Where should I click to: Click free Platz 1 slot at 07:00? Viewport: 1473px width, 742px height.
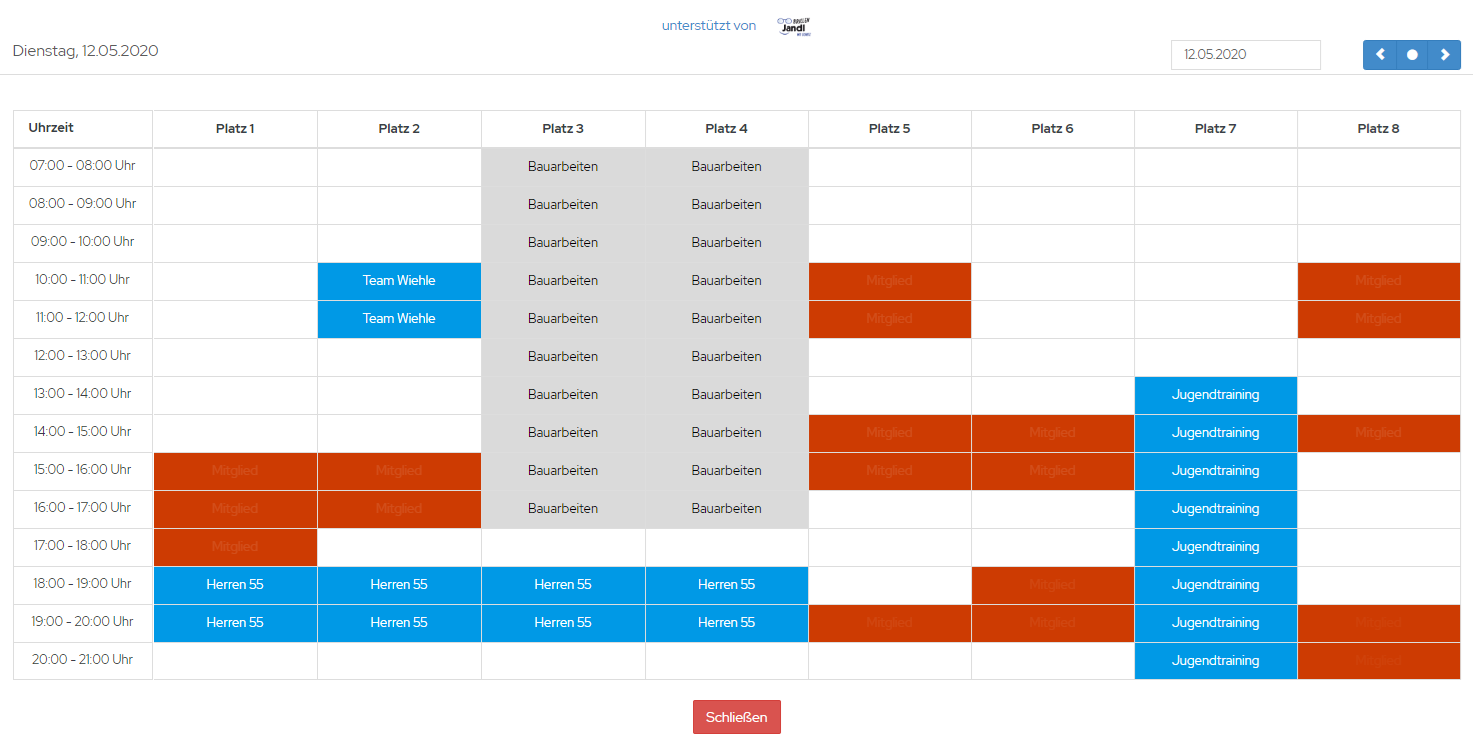(x=235, y=167)
